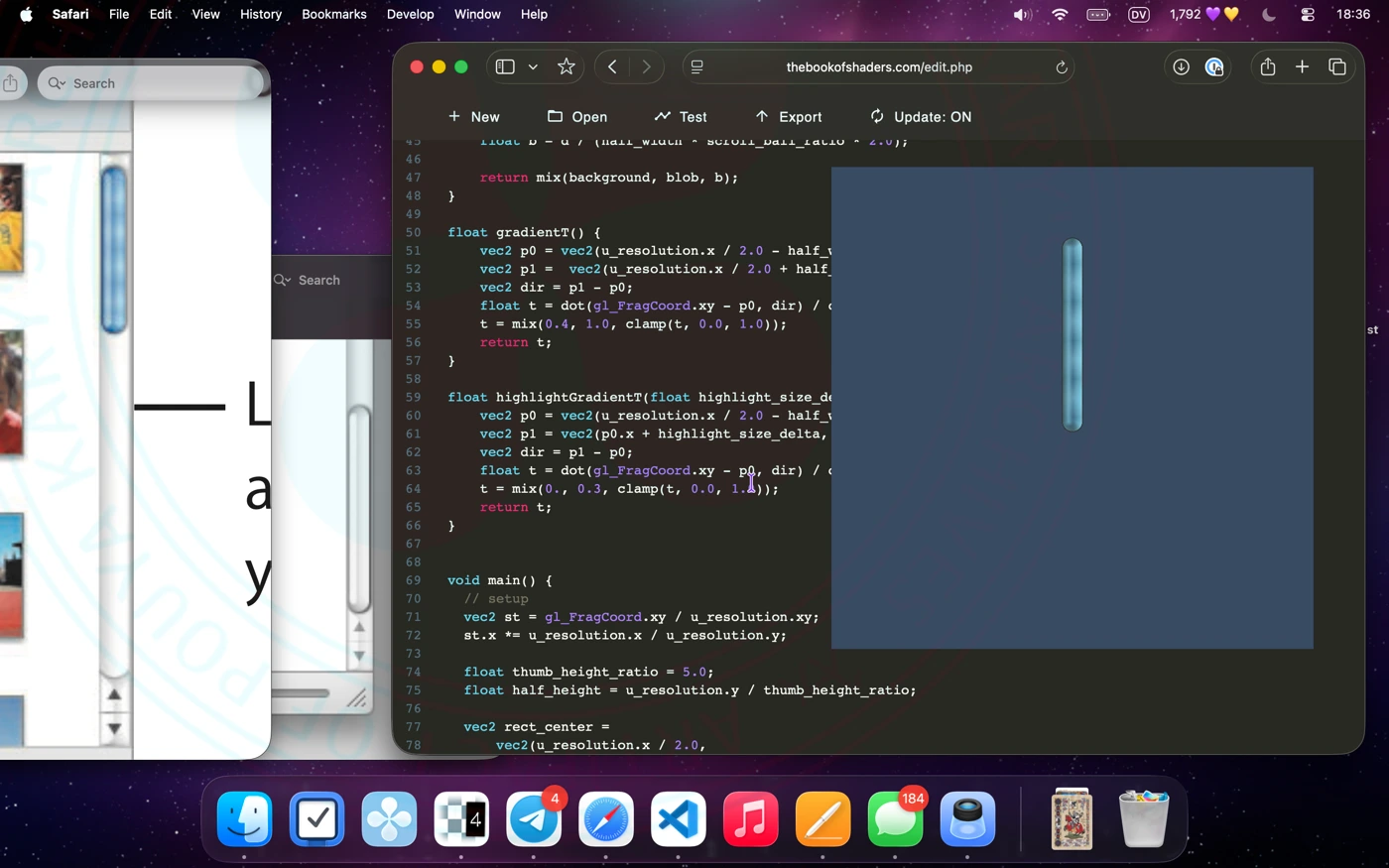Reload the page with the refresh icon
This screenshot has width=1389, height=868.
click(x=1061, y=67)
